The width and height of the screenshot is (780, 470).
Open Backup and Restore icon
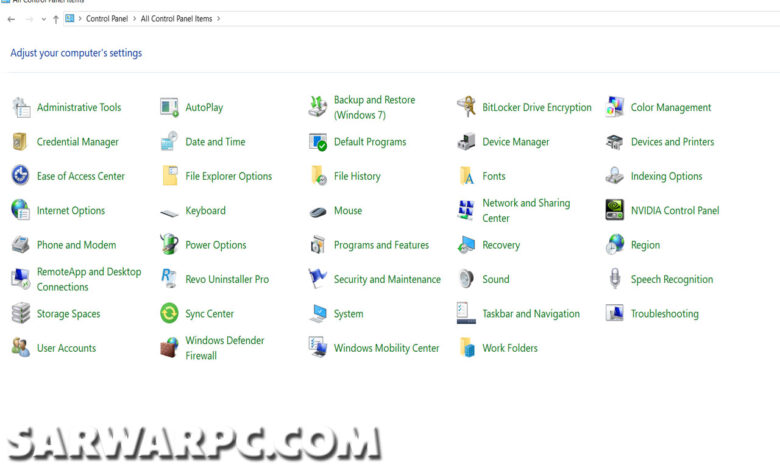tap(317, 107)
